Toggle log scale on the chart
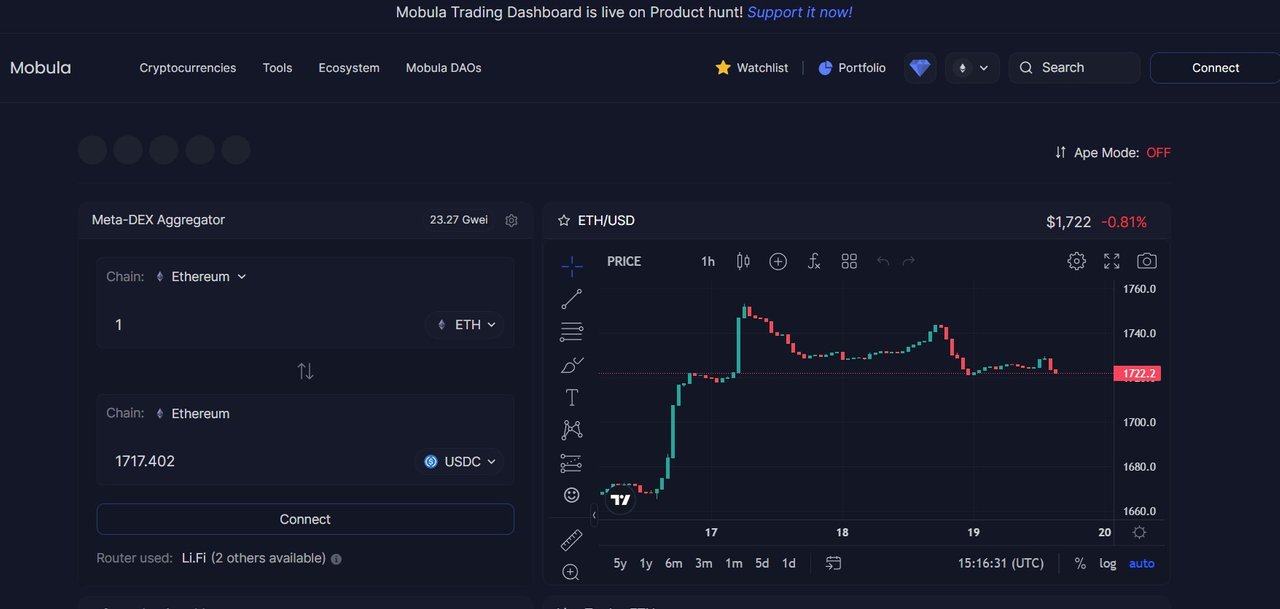 click(1108, 563)
